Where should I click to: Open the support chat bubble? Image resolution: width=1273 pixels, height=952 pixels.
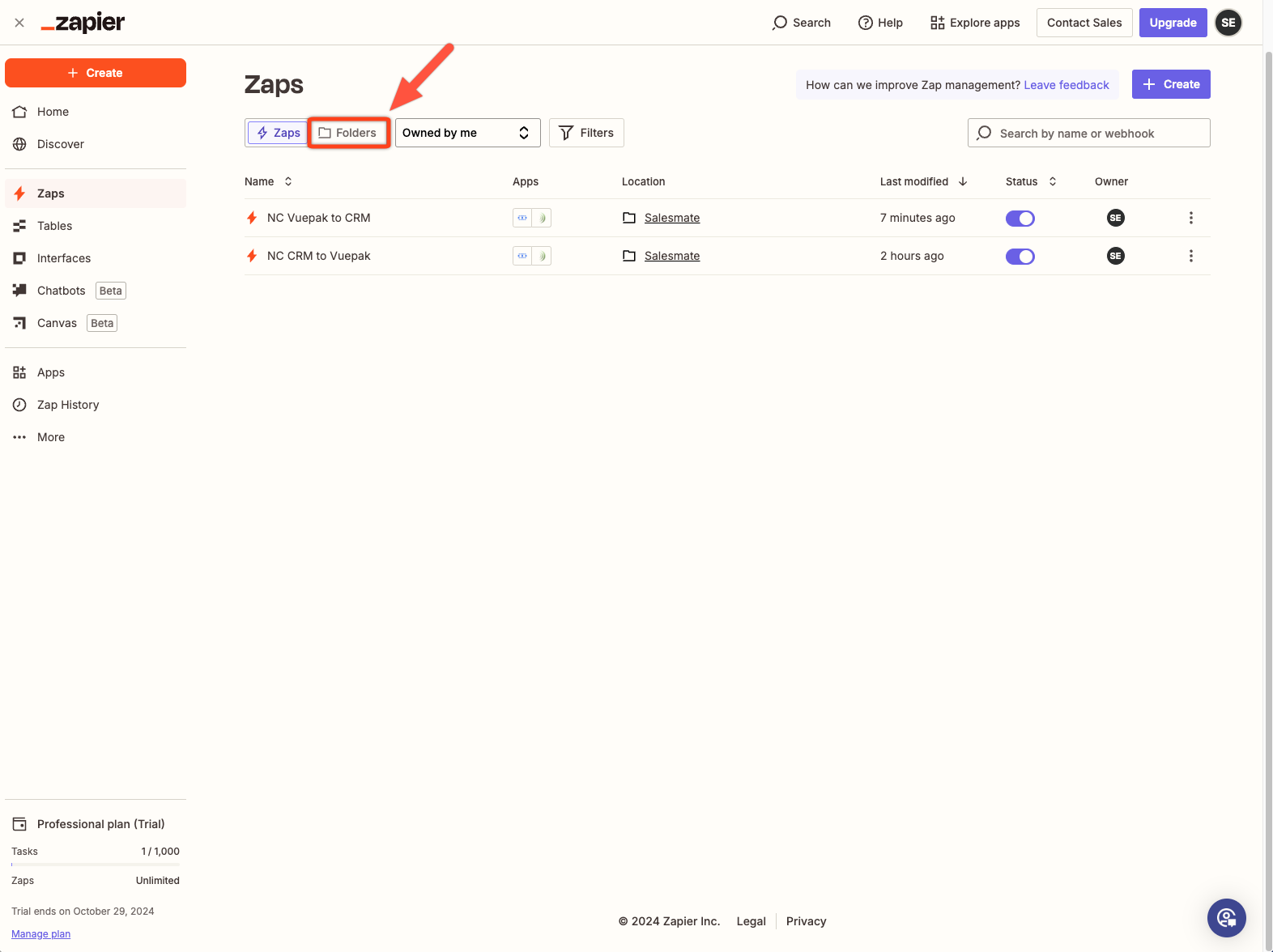(x=1227, y=918)
